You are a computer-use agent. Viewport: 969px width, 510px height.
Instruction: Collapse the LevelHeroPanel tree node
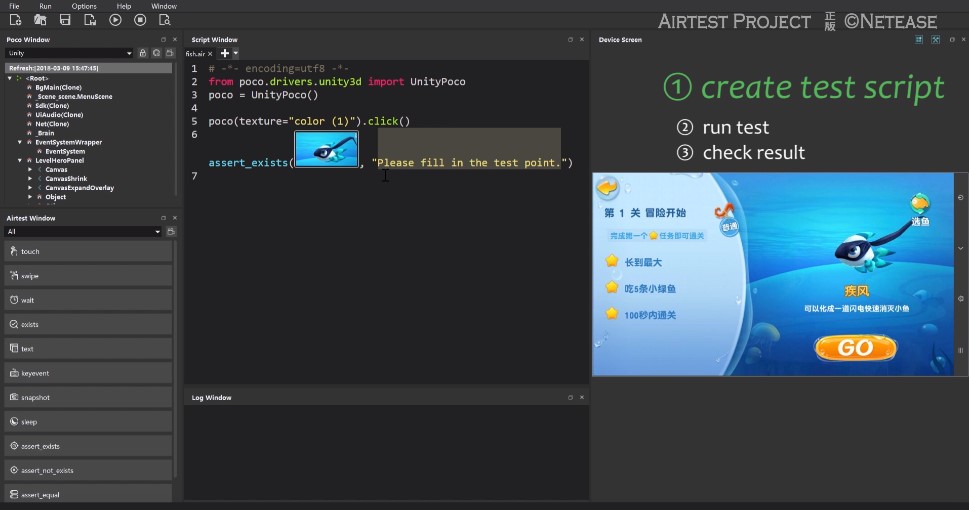[x=20, y=160]
